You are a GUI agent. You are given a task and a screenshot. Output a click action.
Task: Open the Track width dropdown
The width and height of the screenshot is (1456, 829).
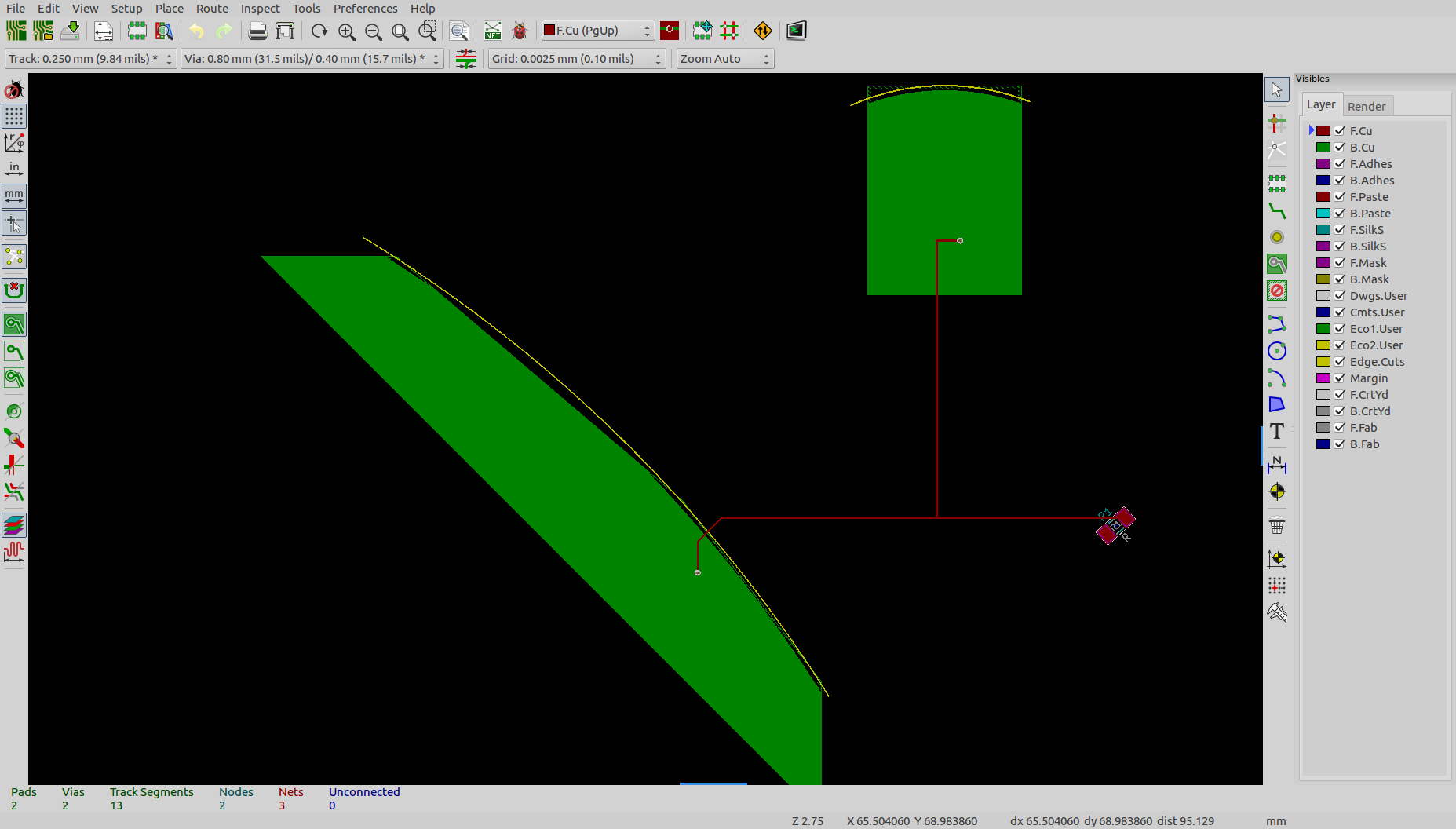90,59
